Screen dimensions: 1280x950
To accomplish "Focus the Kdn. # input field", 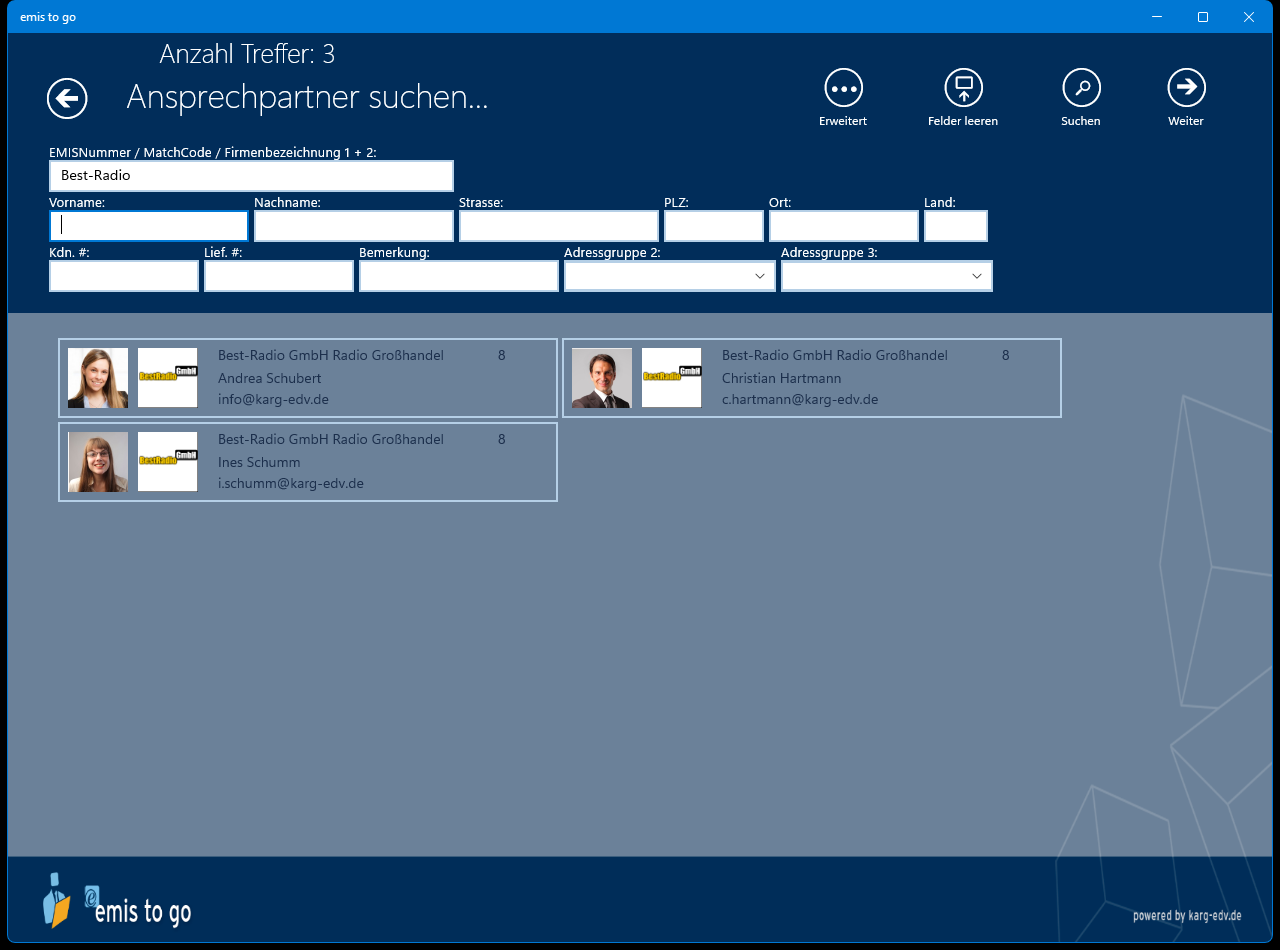I will 124,276.
